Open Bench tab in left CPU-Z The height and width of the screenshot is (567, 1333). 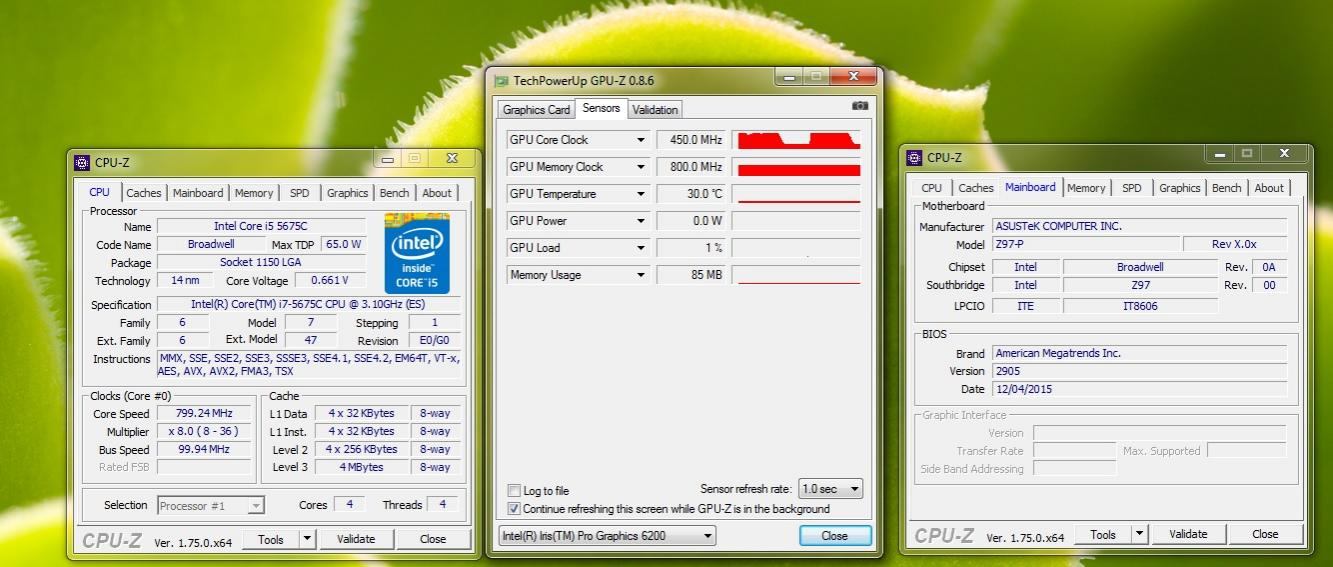(x=394, y=193)
